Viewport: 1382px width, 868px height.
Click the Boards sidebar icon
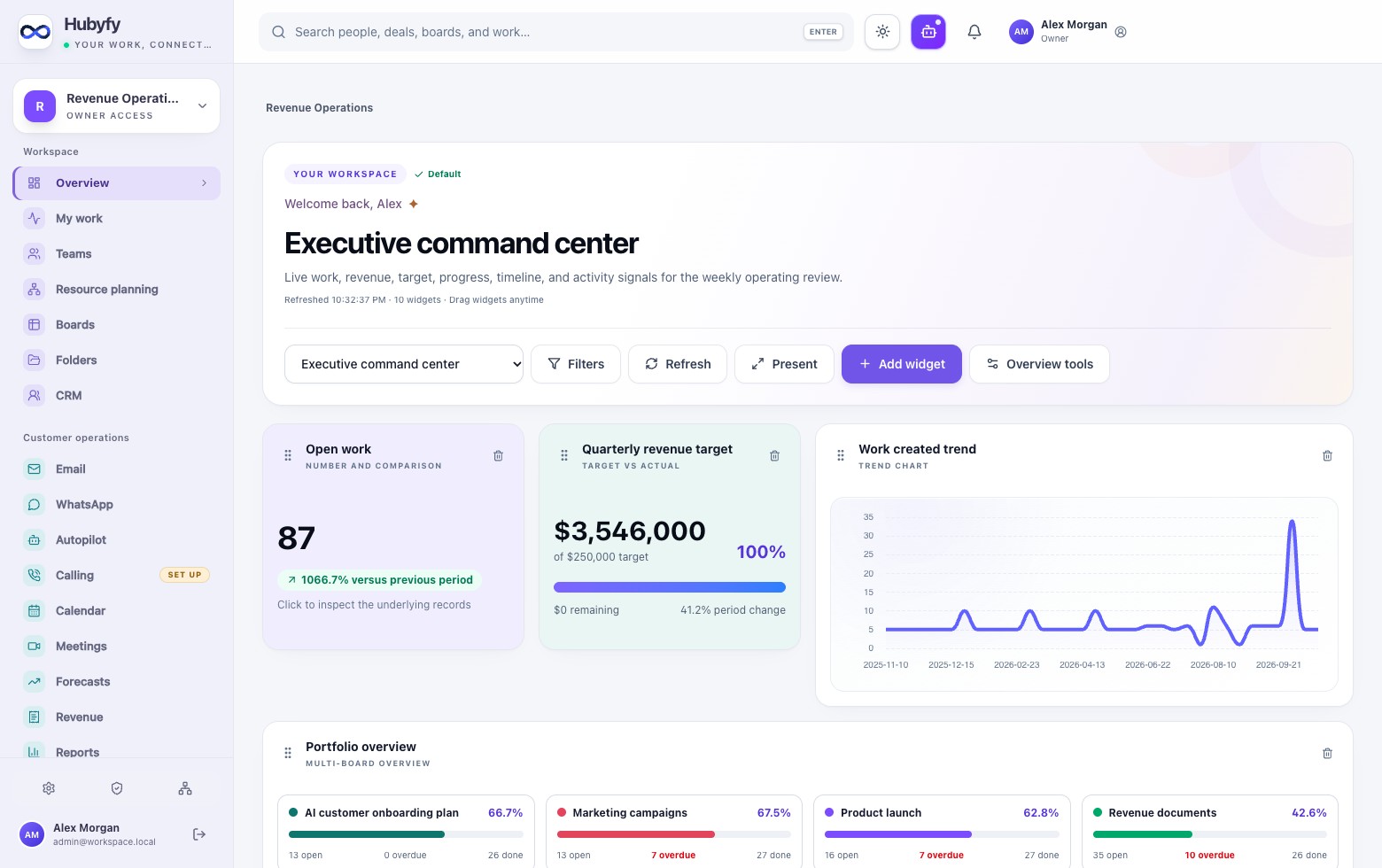pos(34,325)
